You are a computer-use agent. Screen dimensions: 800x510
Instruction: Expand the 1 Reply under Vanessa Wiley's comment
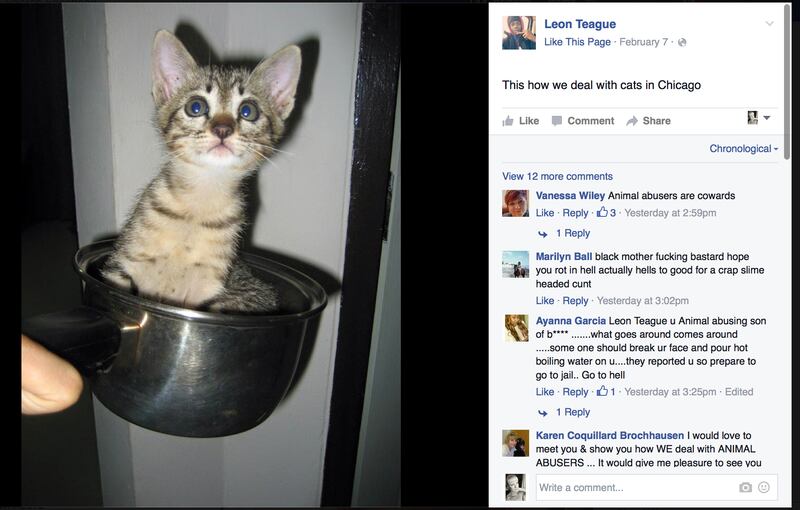pyautogui.click(x=572, y=233)
